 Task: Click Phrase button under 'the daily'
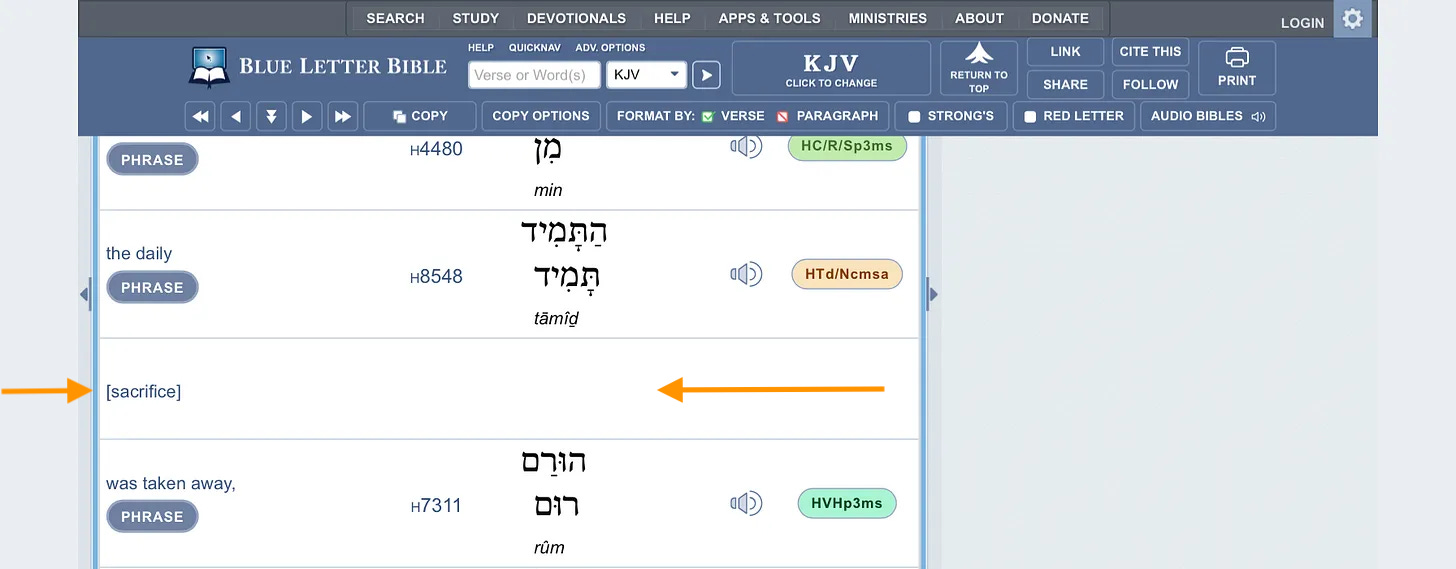click(152, 287)
